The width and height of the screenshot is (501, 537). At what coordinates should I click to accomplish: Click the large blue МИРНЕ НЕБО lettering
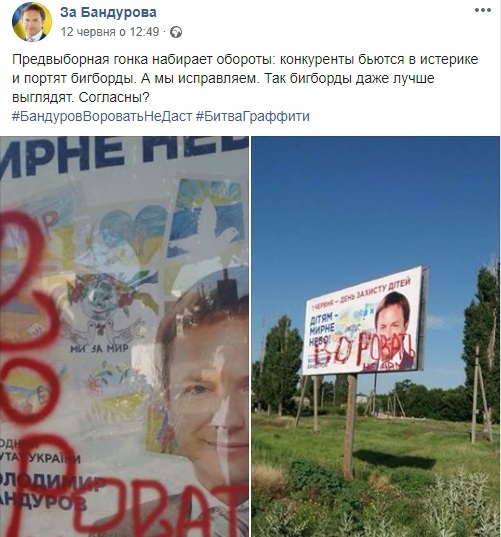123,152
